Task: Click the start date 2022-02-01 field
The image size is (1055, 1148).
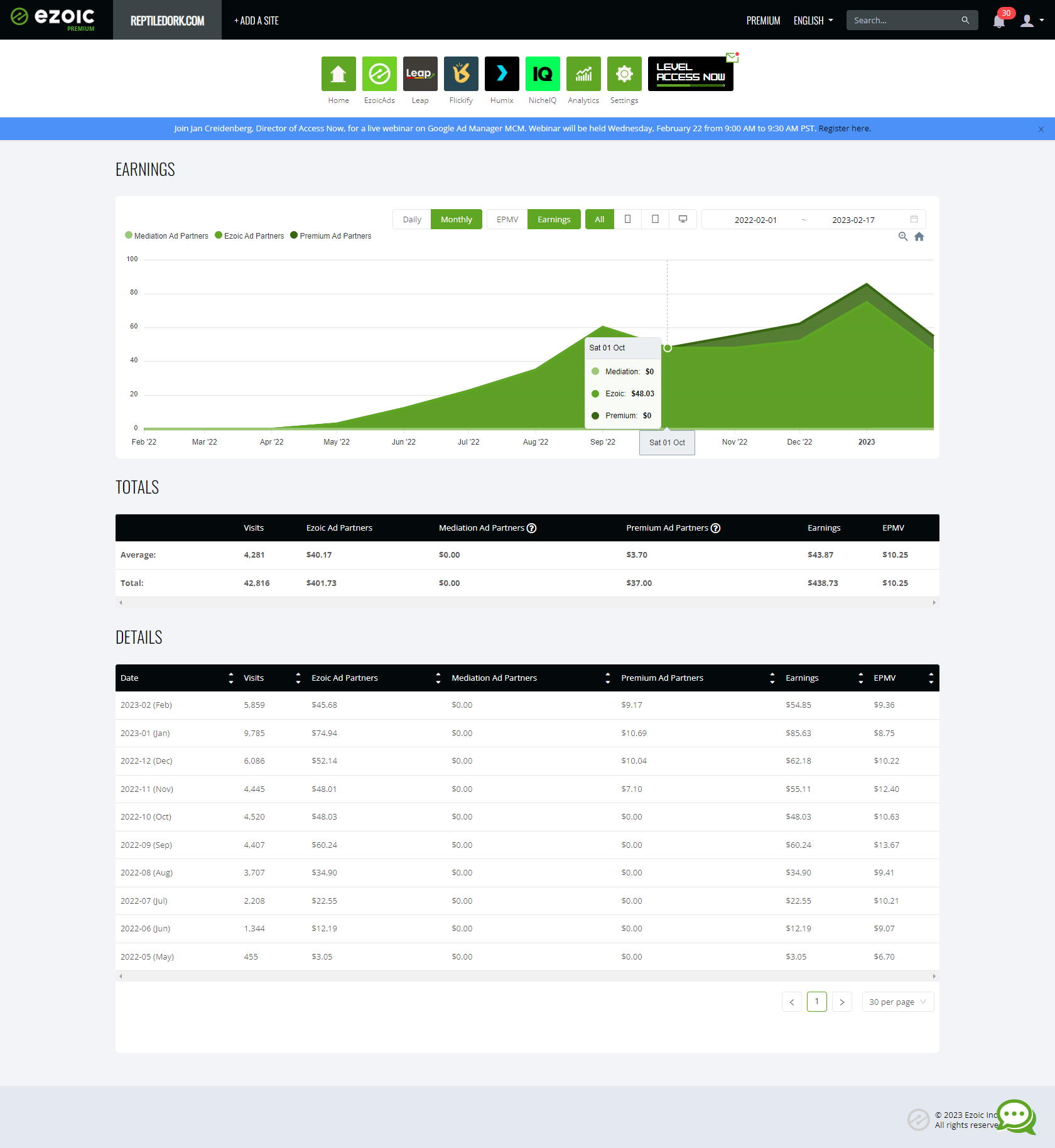Action: pos(755,220)
